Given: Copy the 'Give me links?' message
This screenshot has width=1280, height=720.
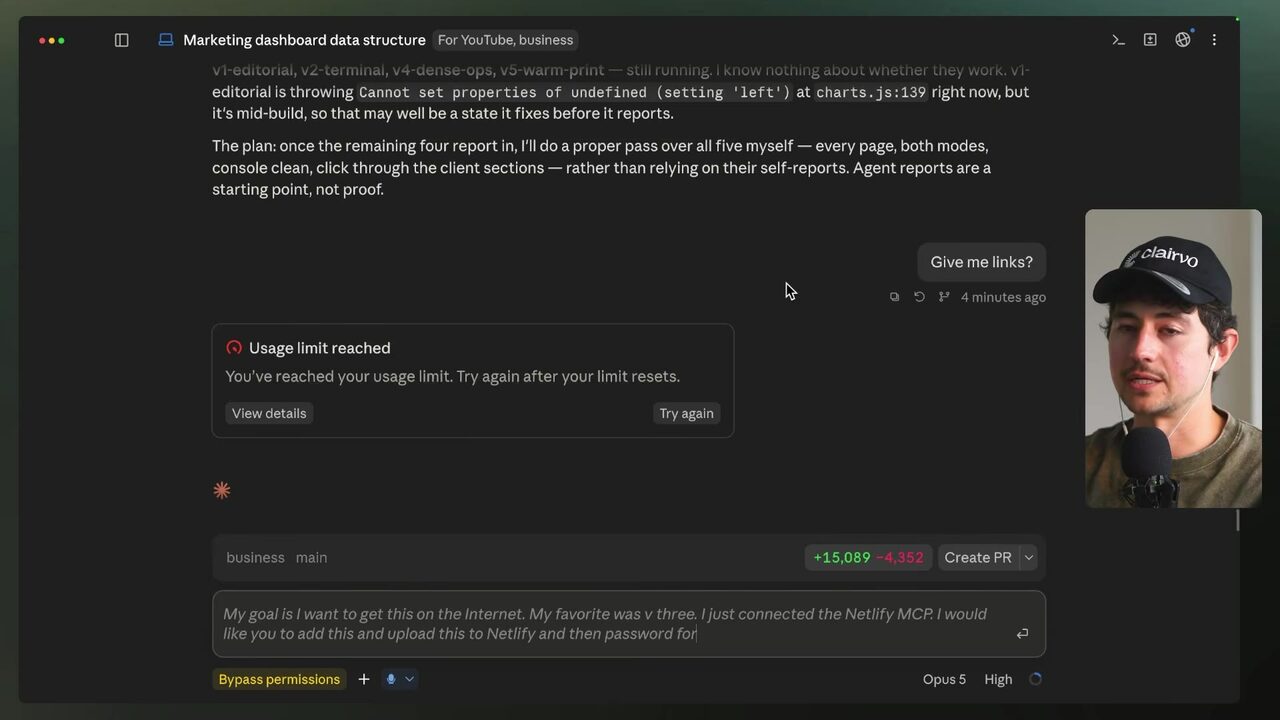Looking at the screenshot, I should [894, 297].
